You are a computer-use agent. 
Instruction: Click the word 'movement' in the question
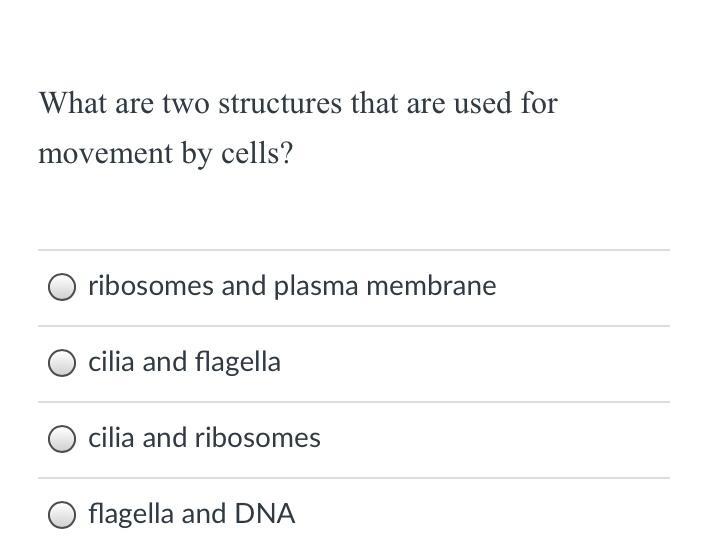pos(106,154)
